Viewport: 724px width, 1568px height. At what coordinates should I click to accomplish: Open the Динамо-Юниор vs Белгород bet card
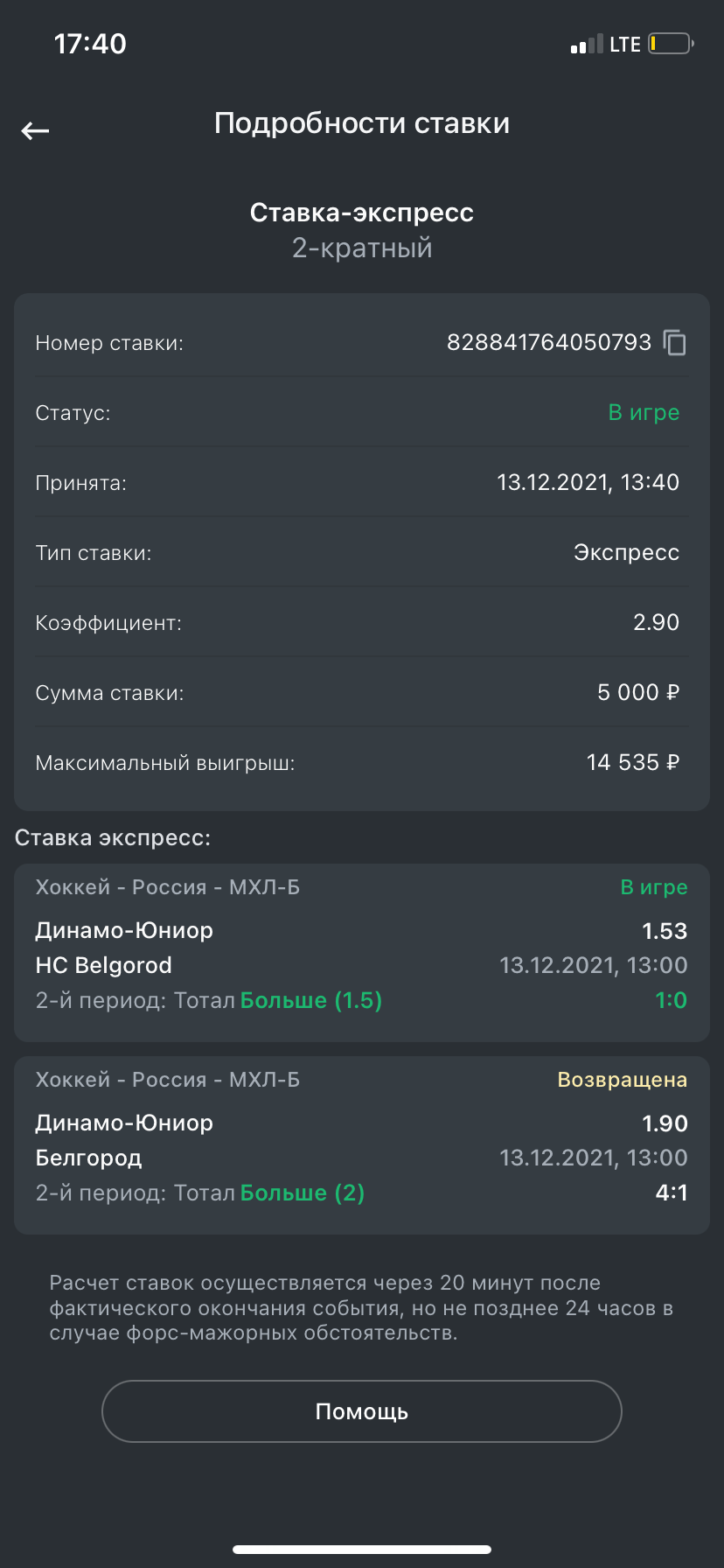[361, 1144]
